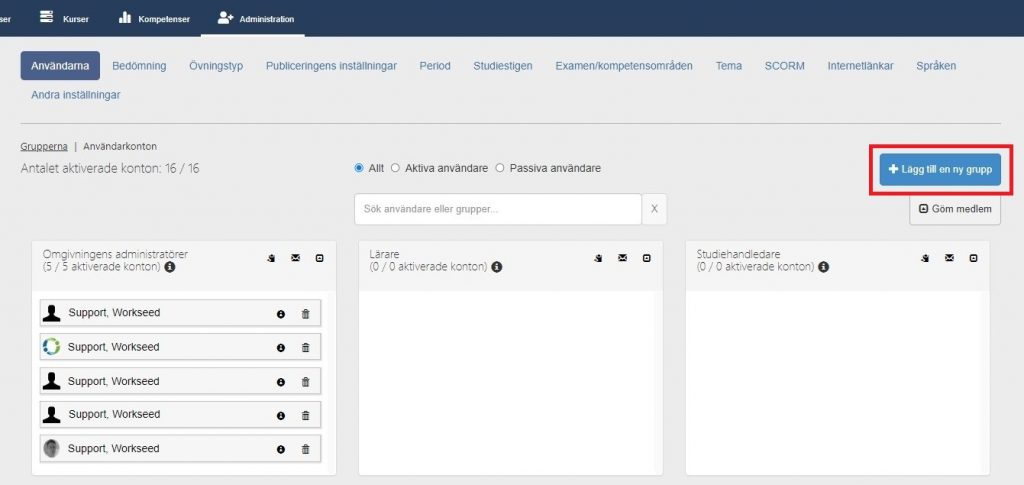Click the envelope icon in the Studiehandledare header
1024x485 pixels.
click(949, 258)
